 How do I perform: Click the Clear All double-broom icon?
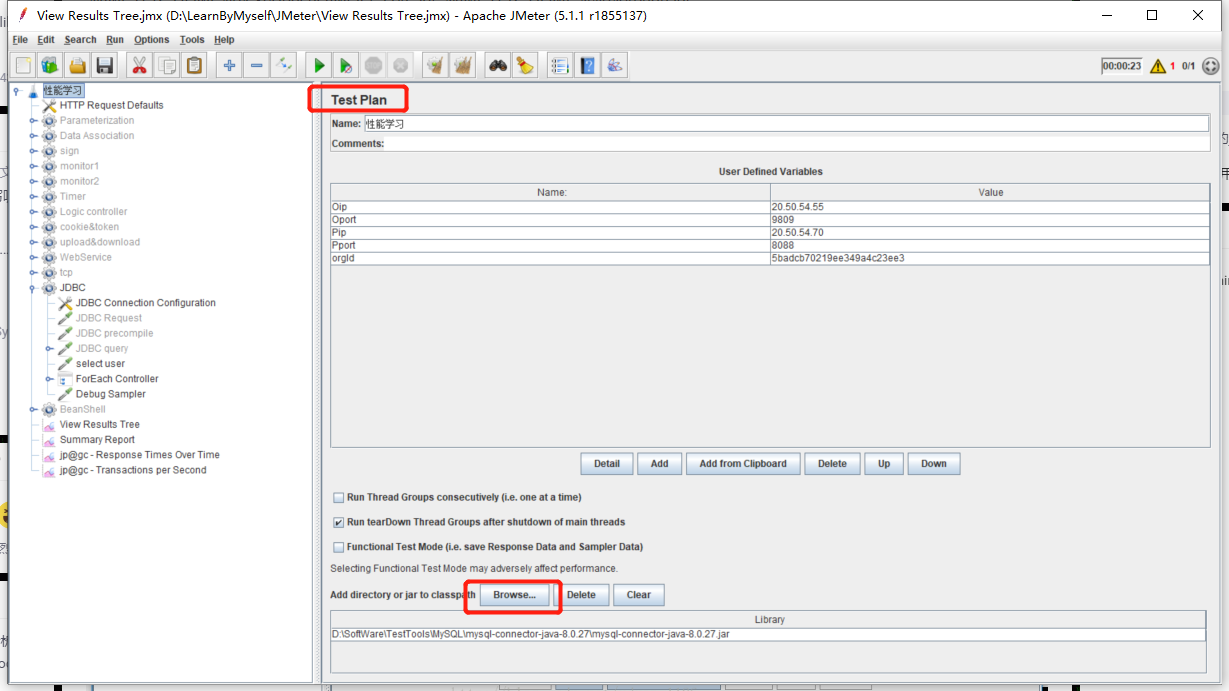point(463,66)
